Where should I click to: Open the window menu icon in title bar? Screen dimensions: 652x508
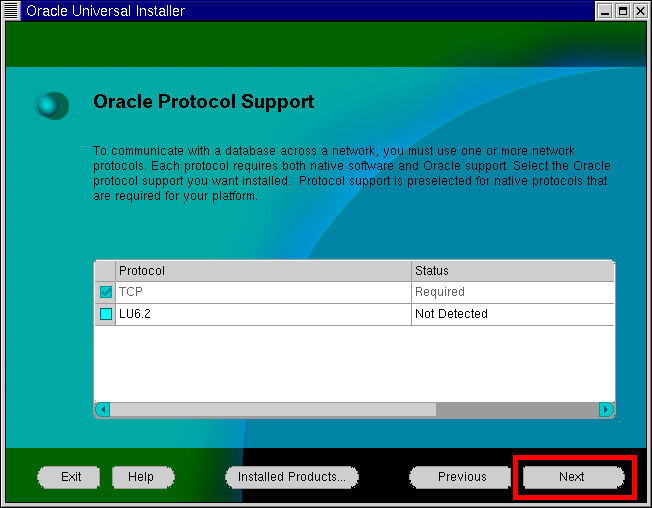click(11, 11)
